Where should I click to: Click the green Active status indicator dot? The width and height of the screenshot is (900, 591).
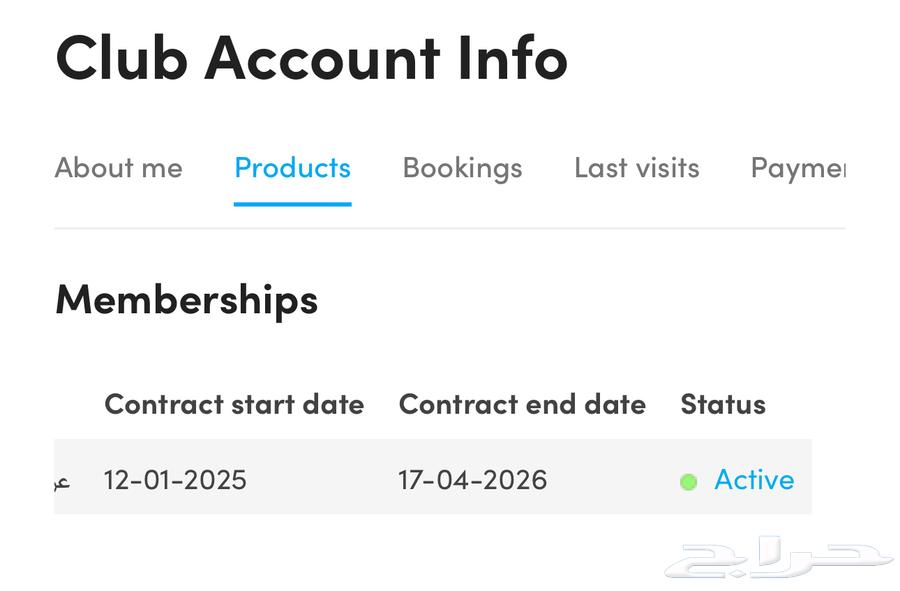pyautogui.click(x=687, y=481)
